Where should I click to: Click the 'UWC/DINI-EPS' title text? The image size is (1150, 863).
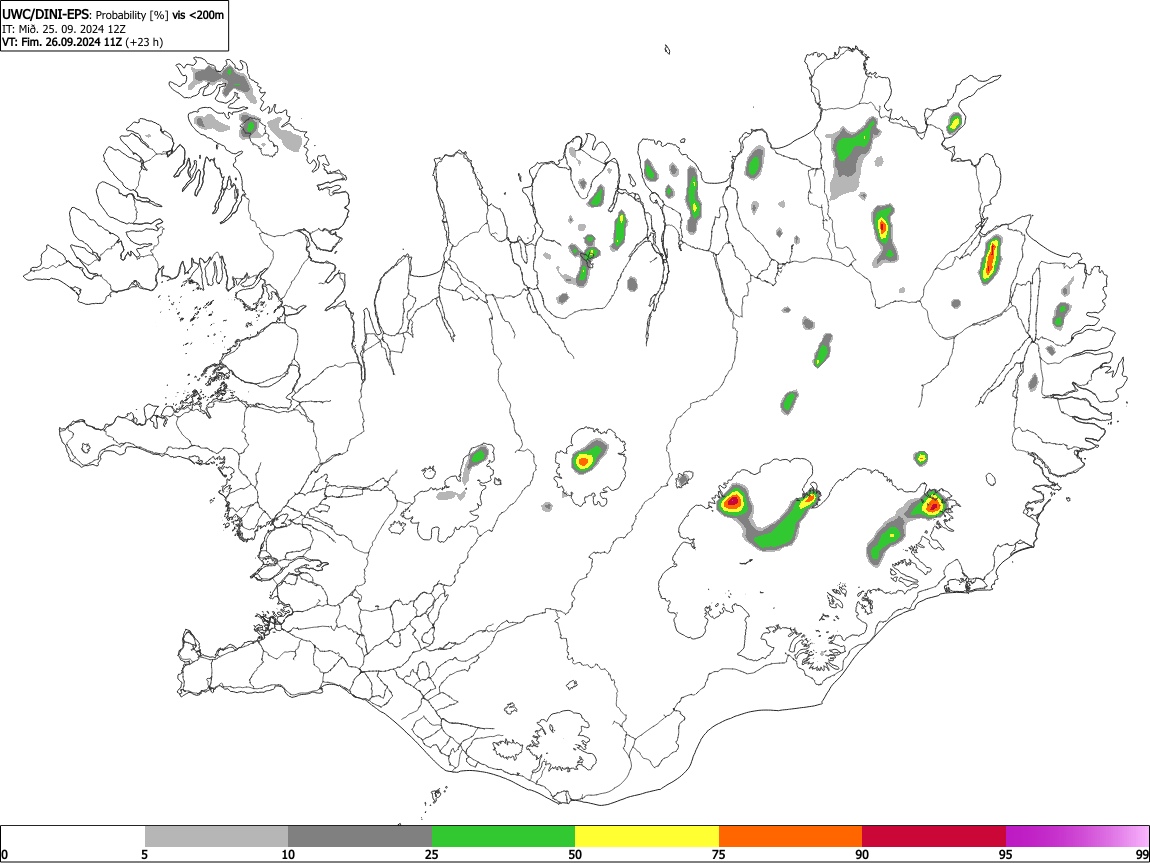pyautogui.click(x=47, y=15)
